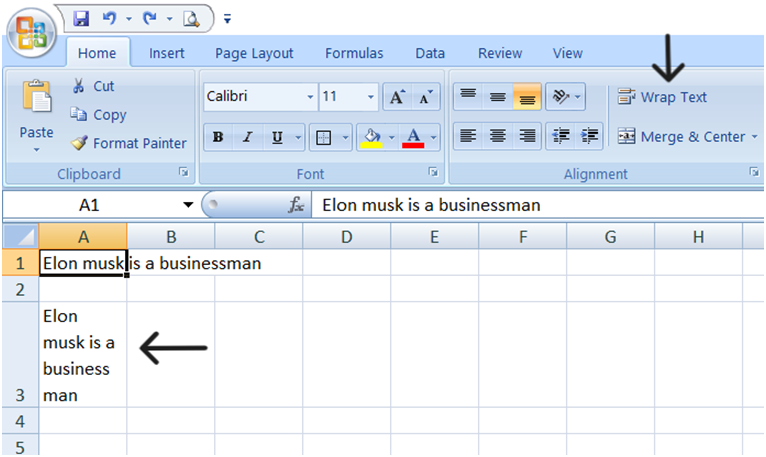Open the Redo history dropdown arrow
The width and height of the screenshot is (766, 457).
tap(170, 19)
